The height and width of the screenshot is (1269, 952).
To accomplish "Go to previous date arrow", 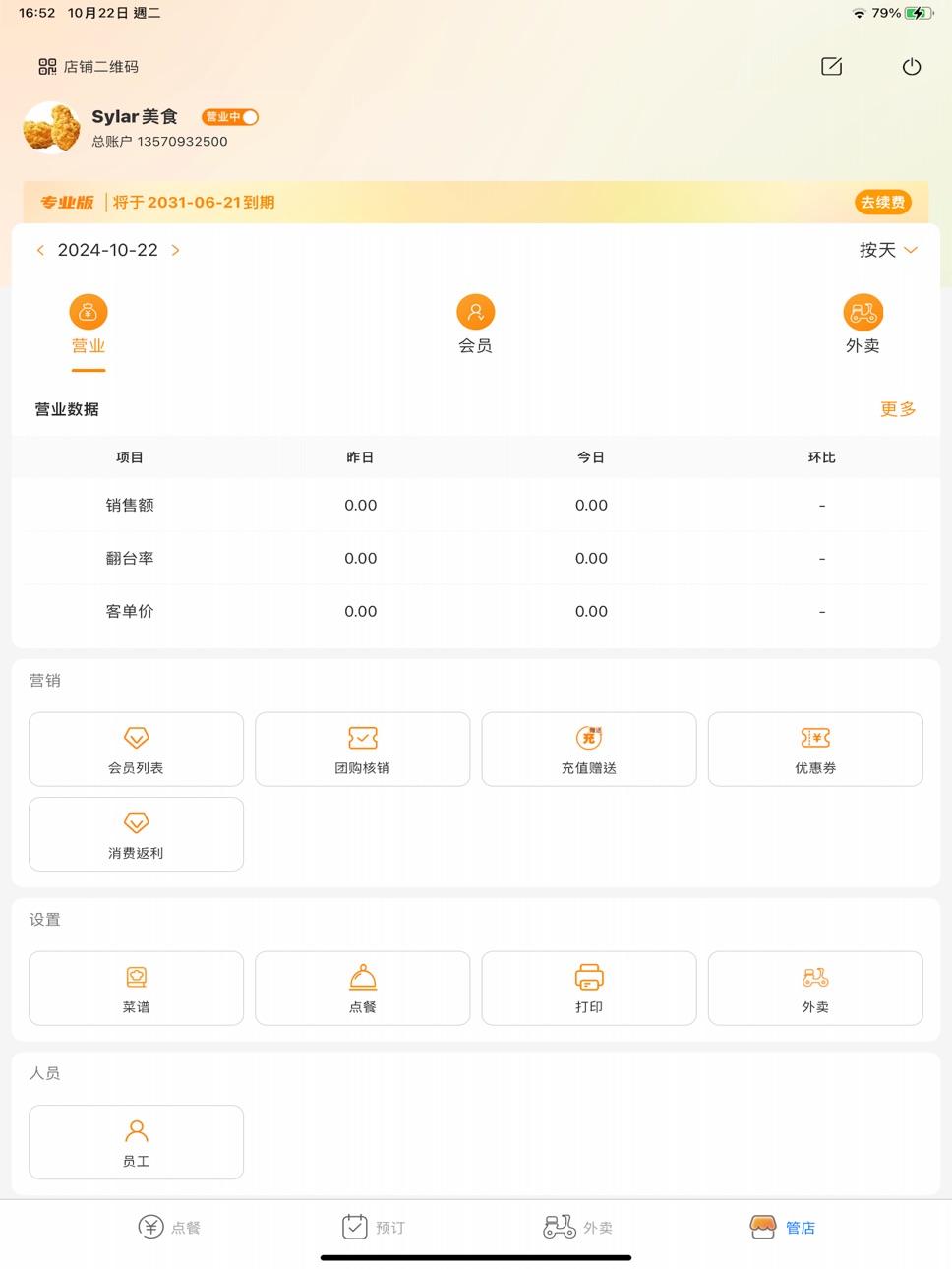I will pyautogui.click(x=40, y=250).
